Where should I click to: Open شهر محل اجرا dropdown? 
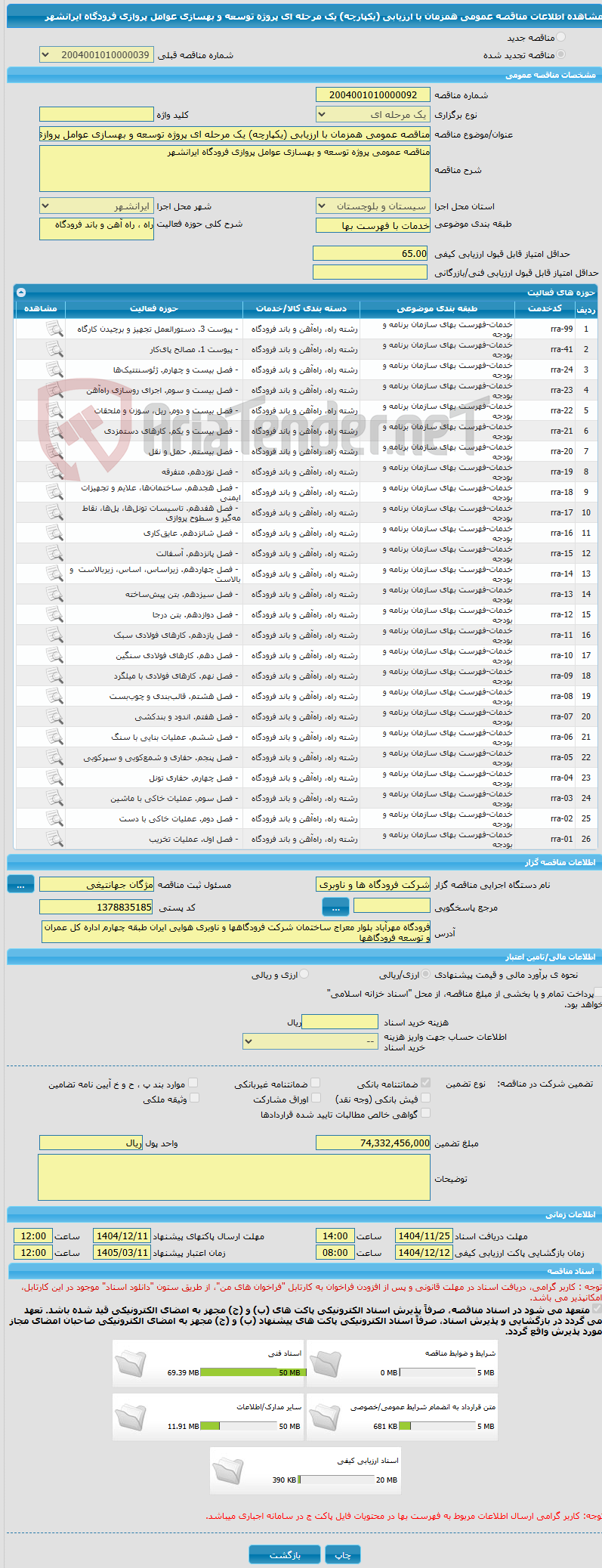97,206
